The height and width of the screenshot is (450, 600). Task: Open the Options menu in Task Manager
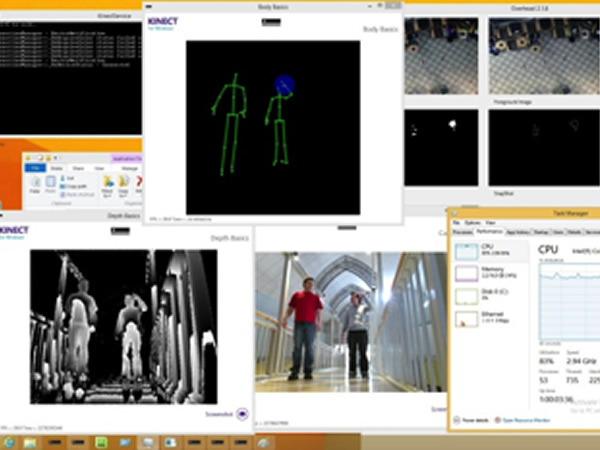(473, 222)
